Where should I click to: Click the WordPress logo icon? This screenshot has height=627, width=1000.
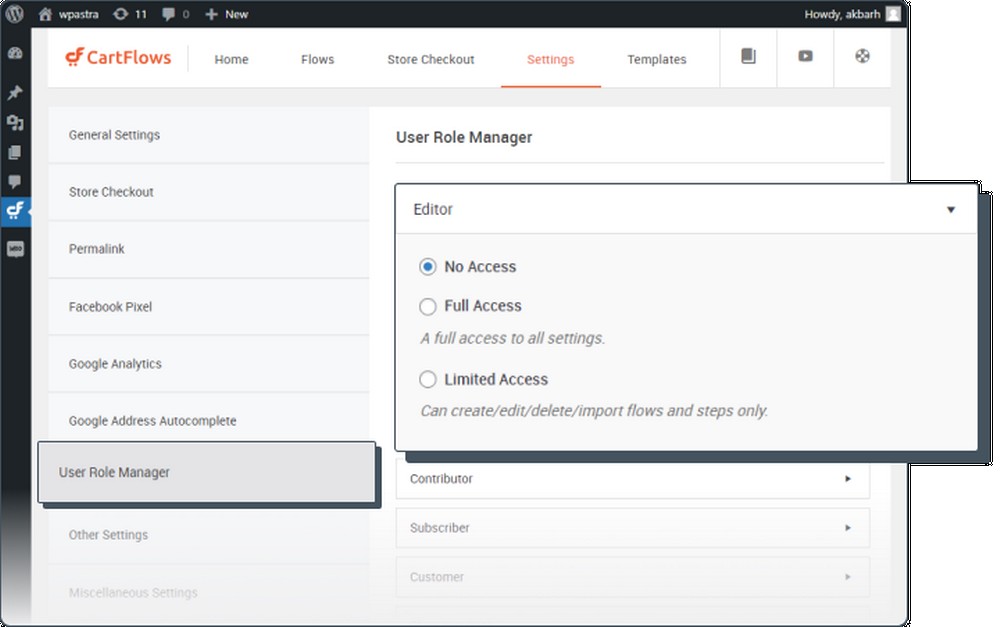[x=15, y=13]
